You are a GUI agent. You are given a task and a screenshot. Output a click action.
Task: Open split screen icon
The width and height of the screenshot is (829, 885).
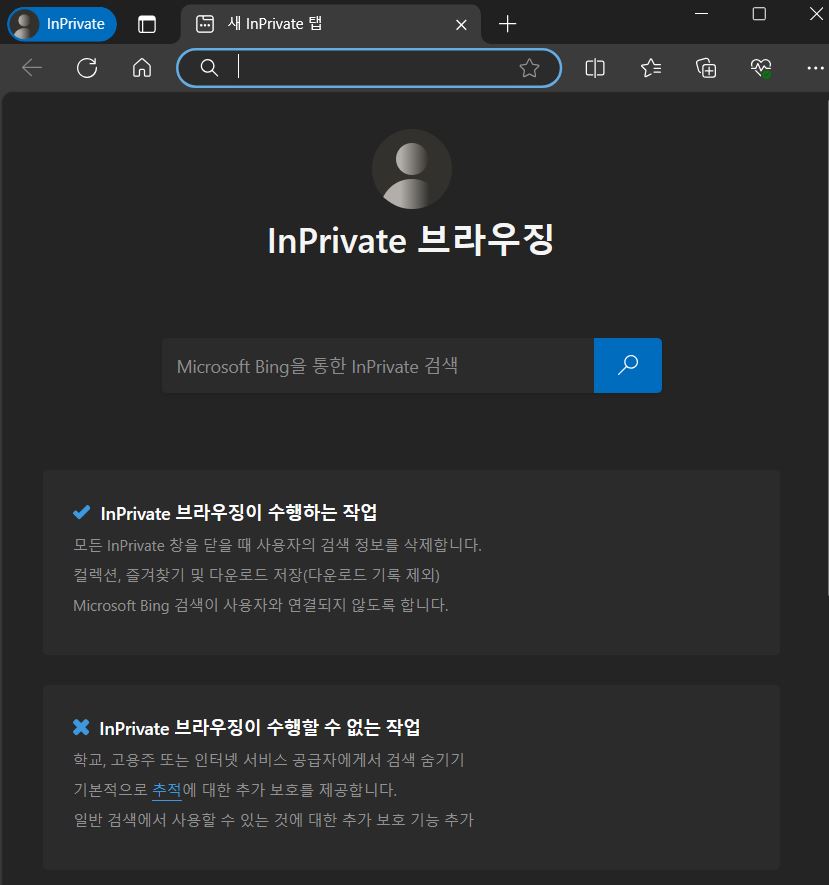coord(595,68)
